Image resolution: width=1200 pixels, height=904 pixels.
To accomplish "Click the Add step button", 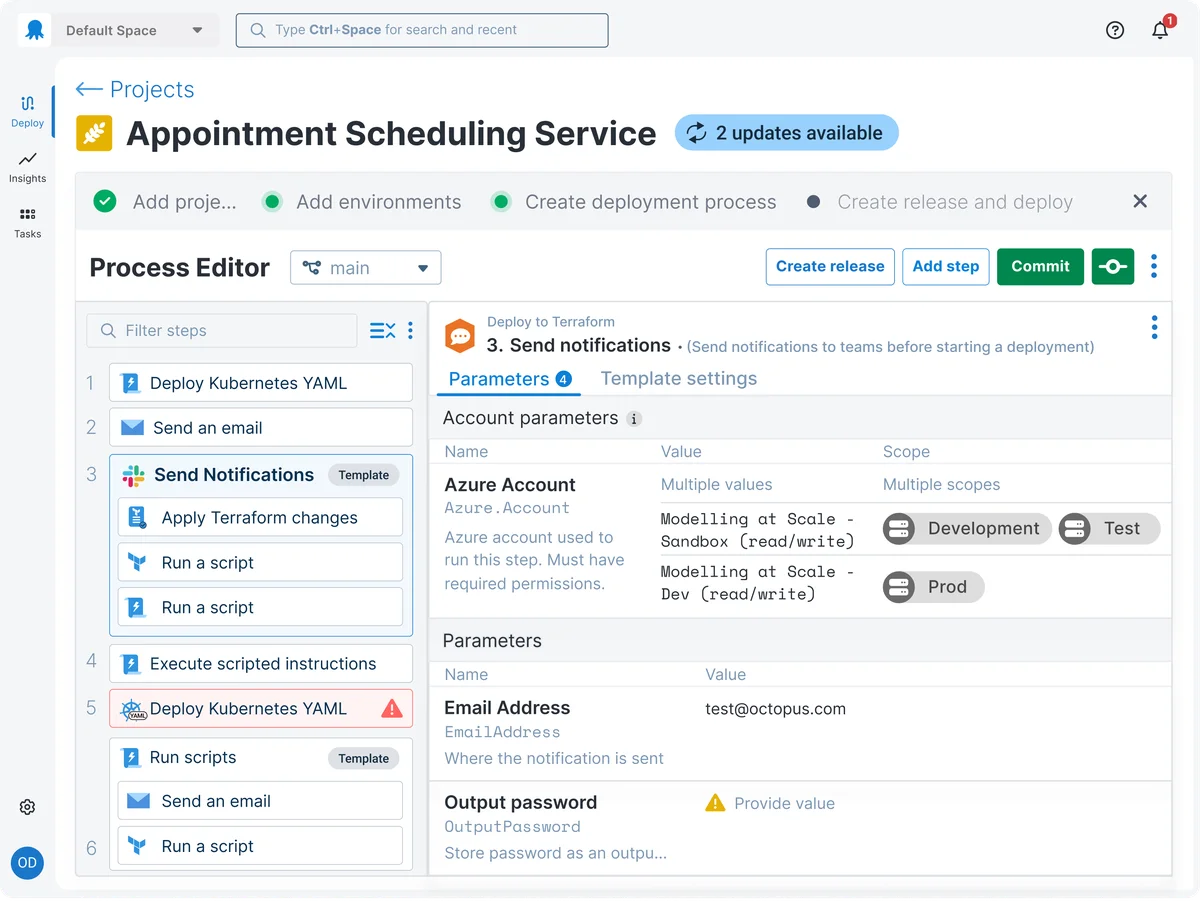I will click(946, 266).
